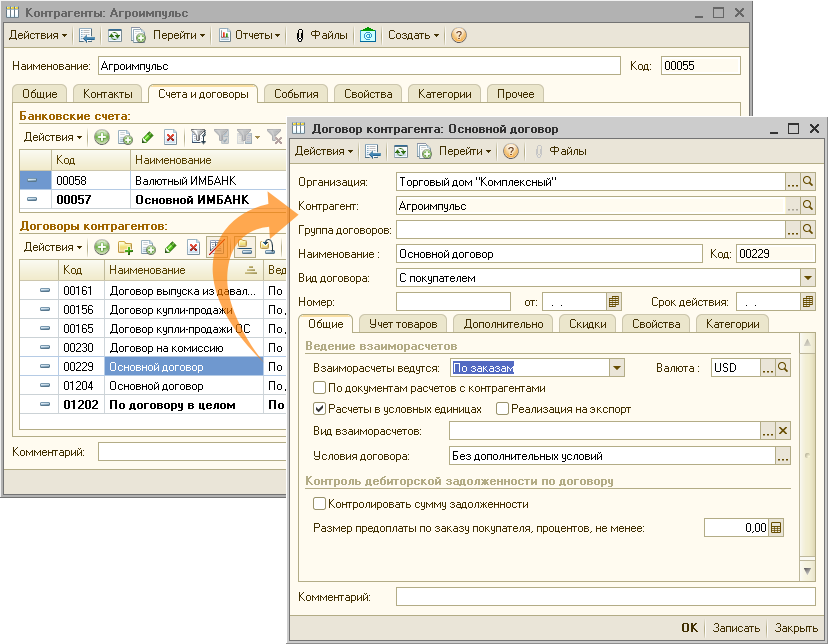Switch to Контакты tab
Screen dimensions: 828x644
(108, 94)
